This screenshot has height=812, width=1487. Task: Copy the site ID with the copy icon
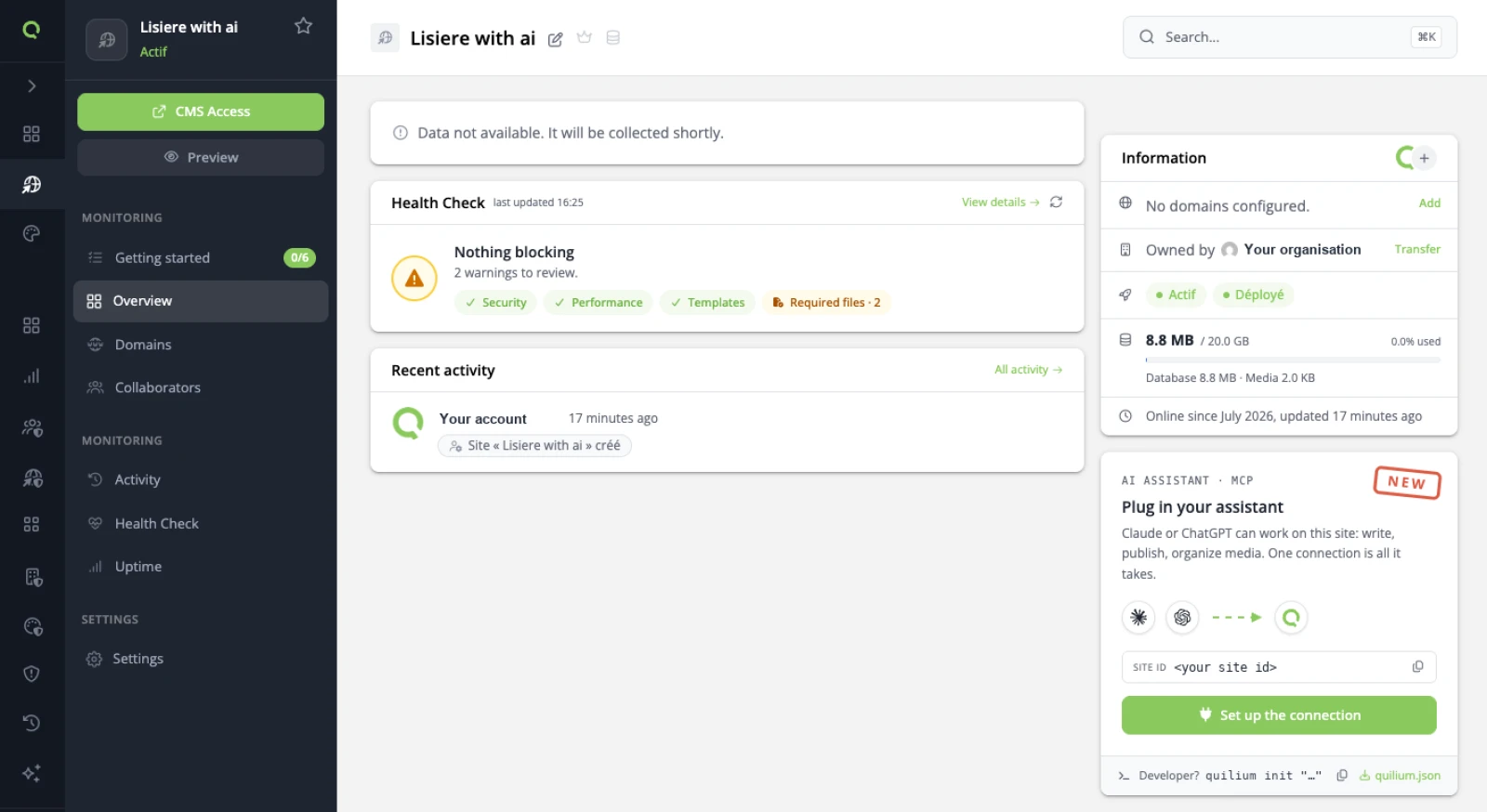[x=1417, y=667]
